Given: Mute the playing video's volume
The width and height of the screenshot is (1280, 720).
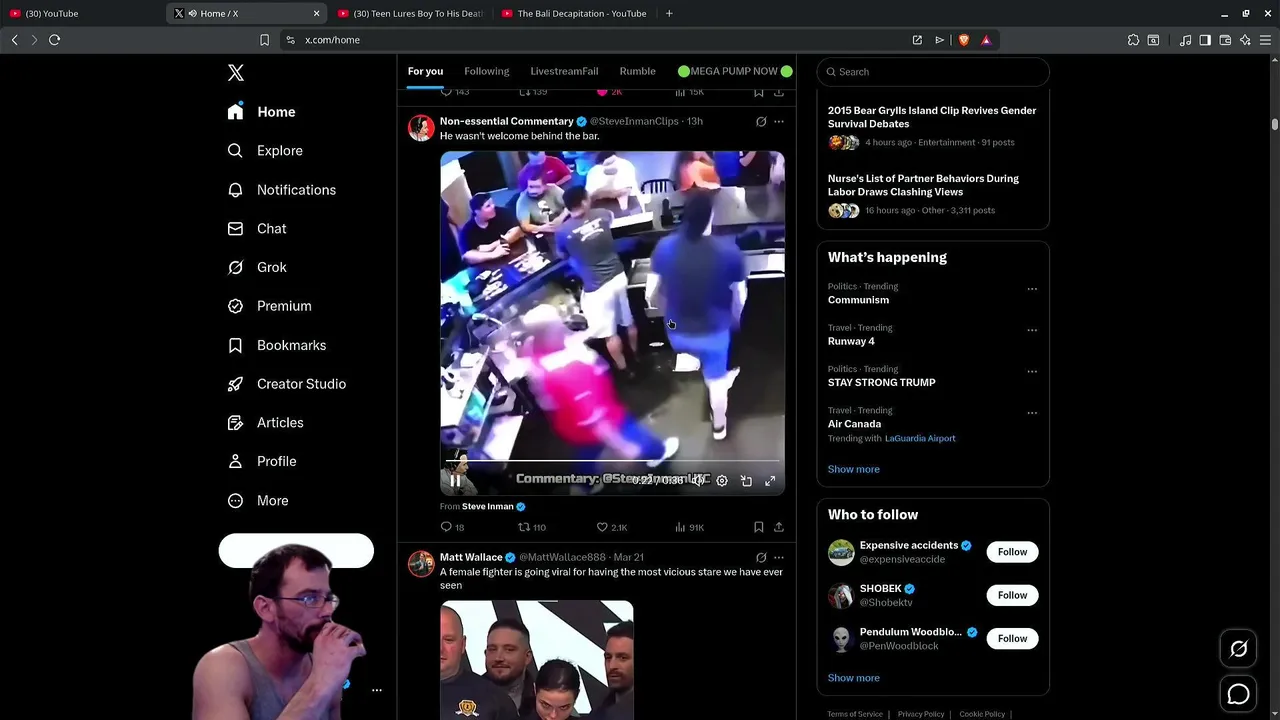Looking at the screenshot, I should tap(698, 481).
